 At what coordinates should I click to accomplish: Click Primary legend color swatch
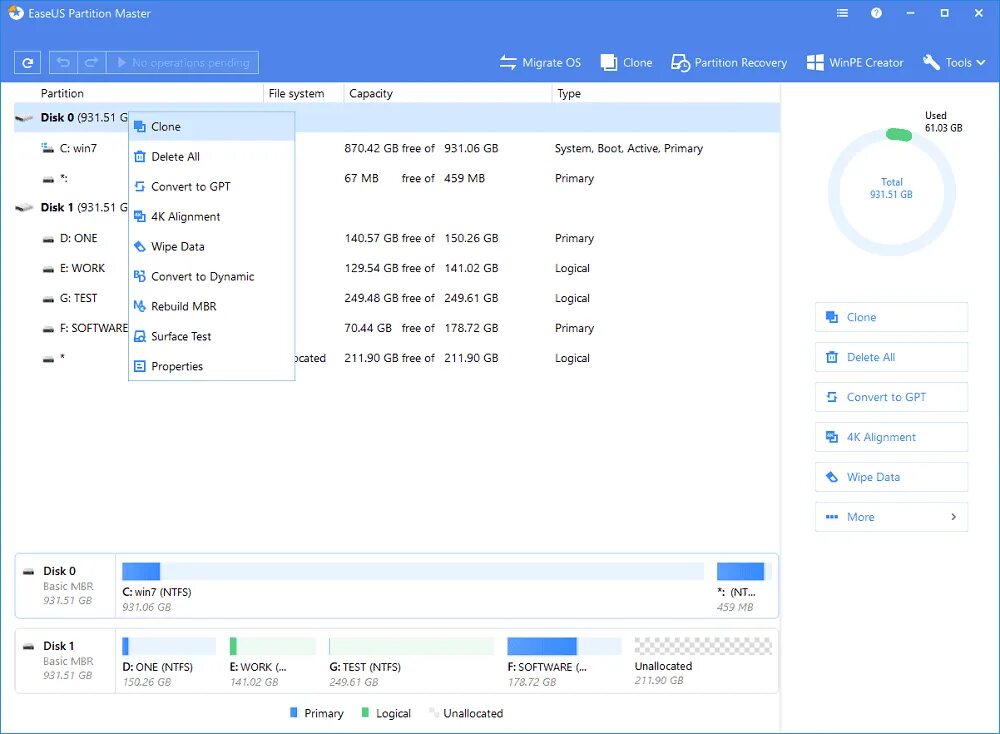(294, 712)
